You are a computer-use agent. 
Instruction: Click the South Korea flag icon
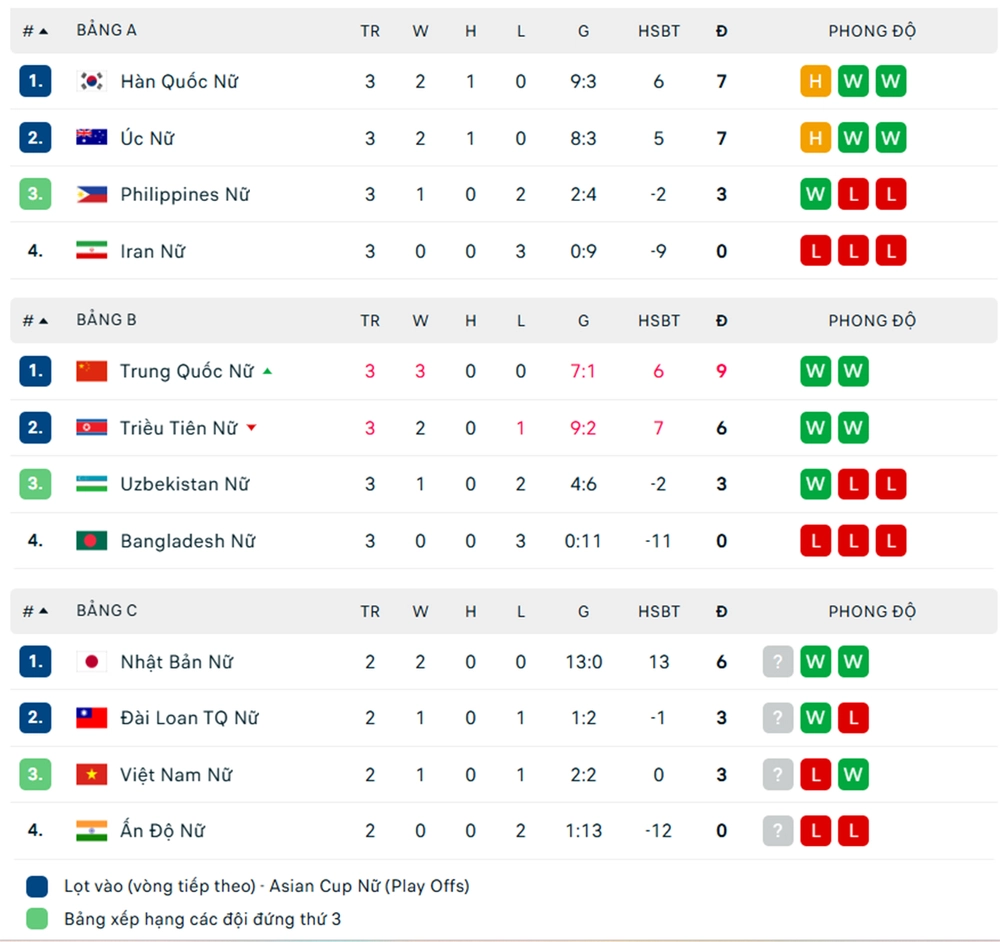click(x=92, y=81)
